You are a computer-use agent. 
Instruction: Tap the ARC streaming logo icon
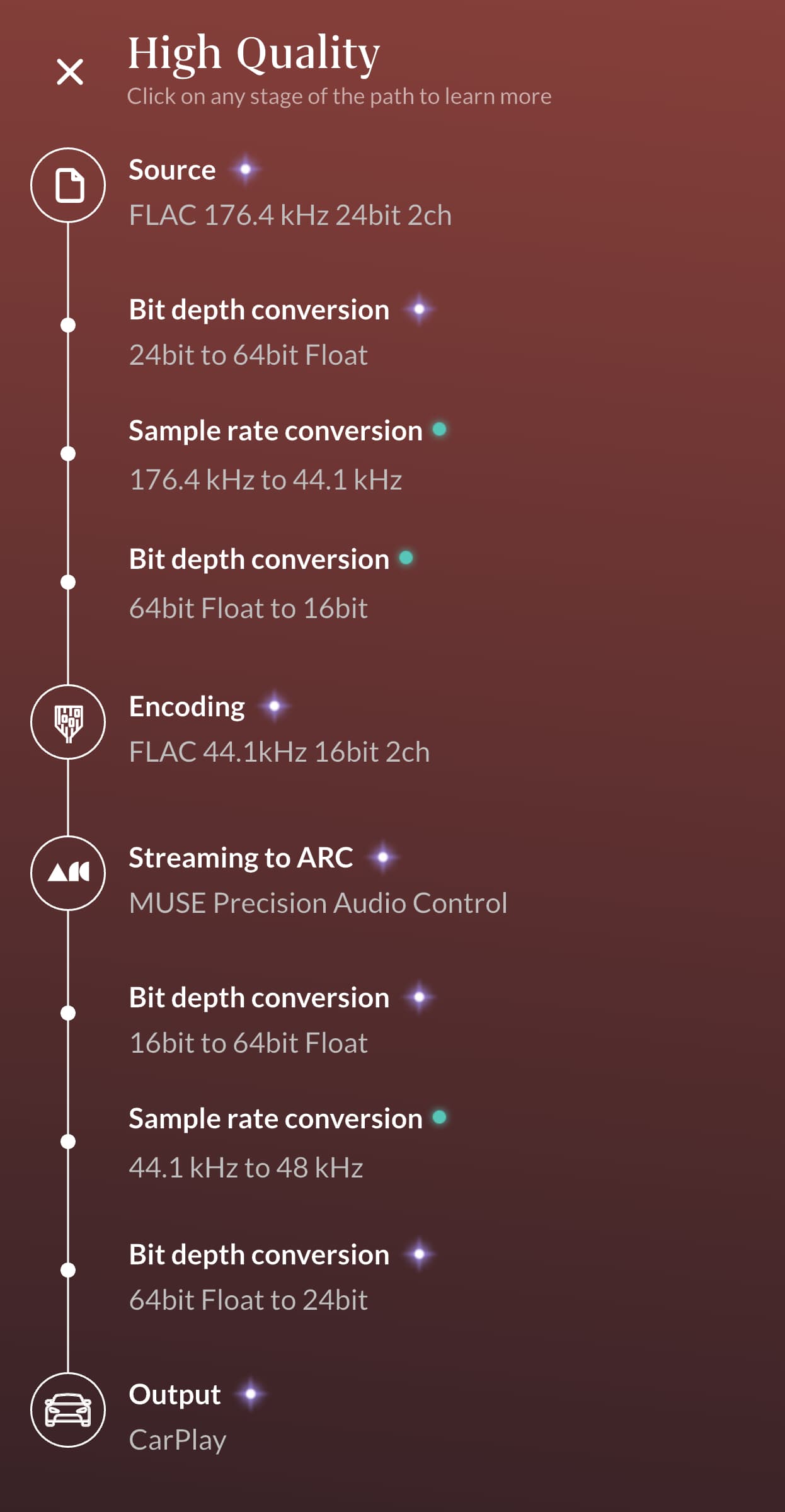pyautogui.click(x=68, y=873)
